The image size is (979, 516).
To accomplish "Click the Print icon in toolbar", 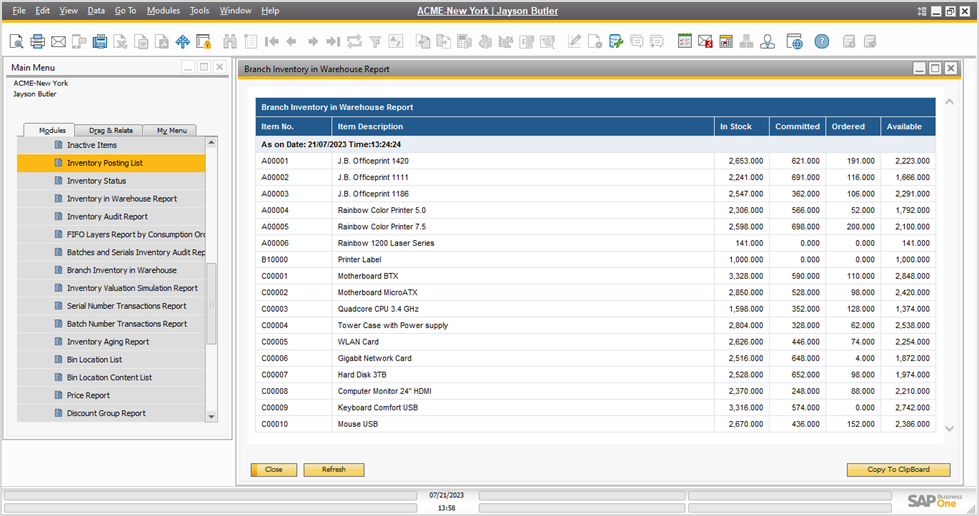I will coord(37,41).
